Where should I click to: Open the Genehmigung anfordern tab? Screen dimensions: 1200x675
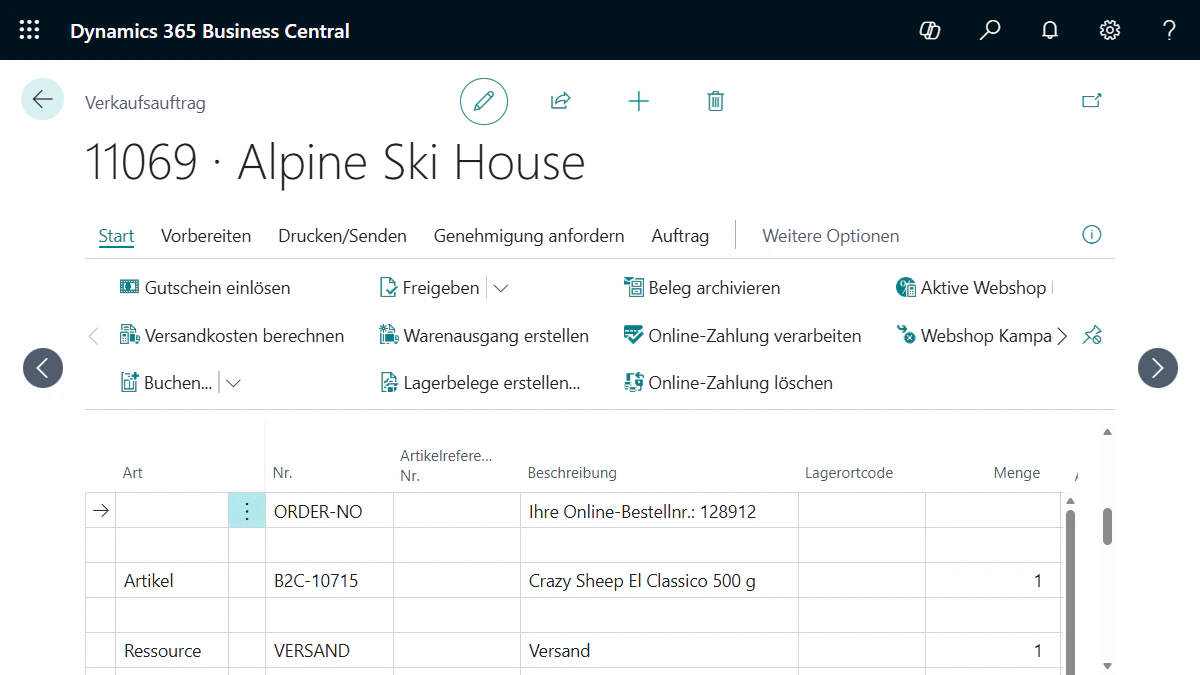click(529, 236)
